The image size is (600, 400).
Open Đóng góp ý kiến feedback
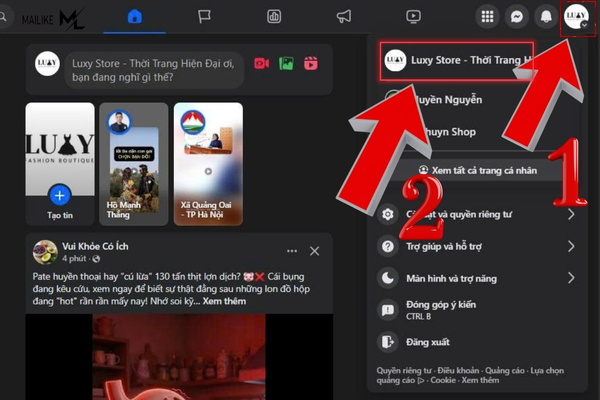(476, 310)
